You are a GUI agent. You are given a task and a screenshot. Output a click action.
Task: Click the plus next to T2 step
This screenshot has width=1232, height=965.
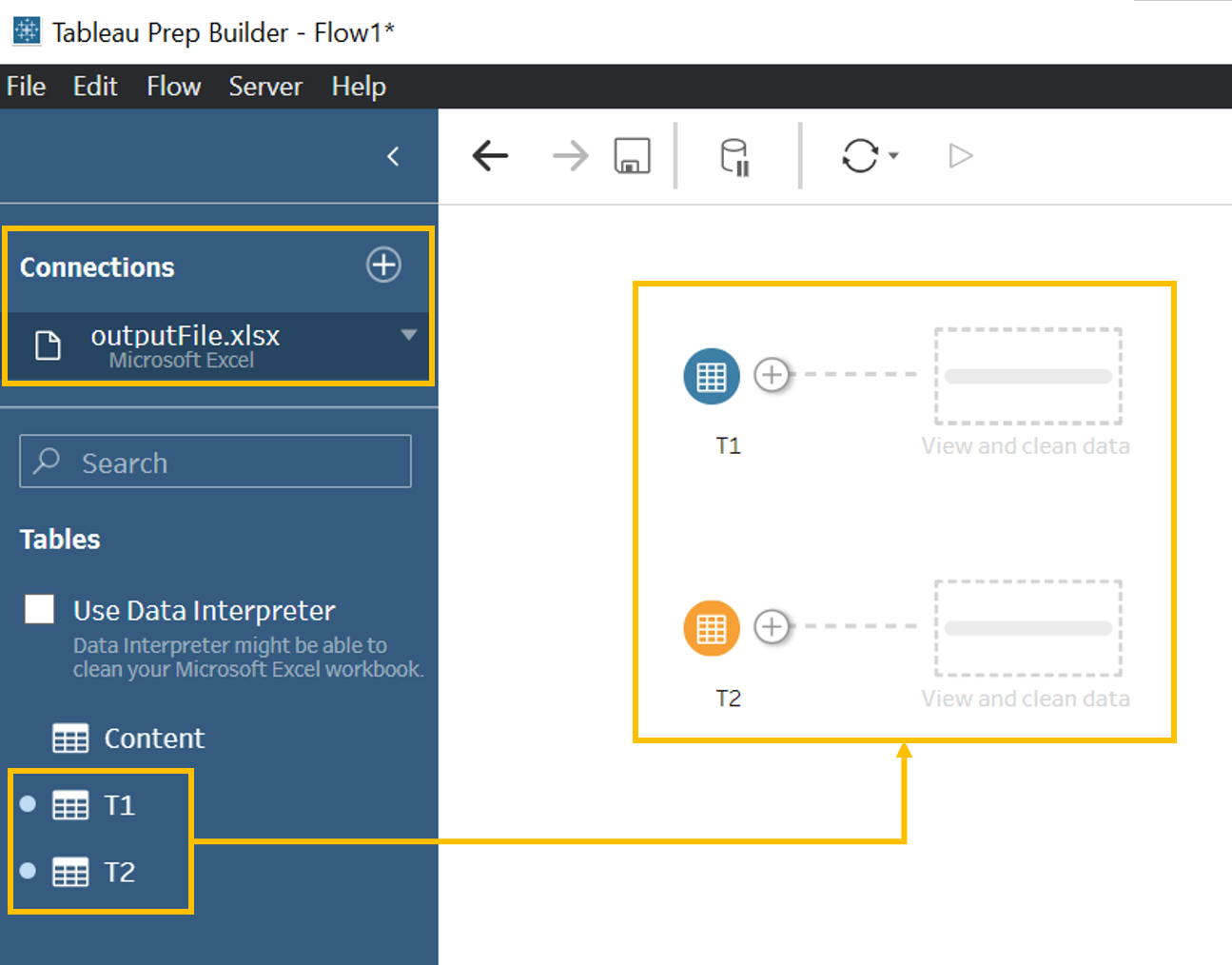tap(772, 626)
